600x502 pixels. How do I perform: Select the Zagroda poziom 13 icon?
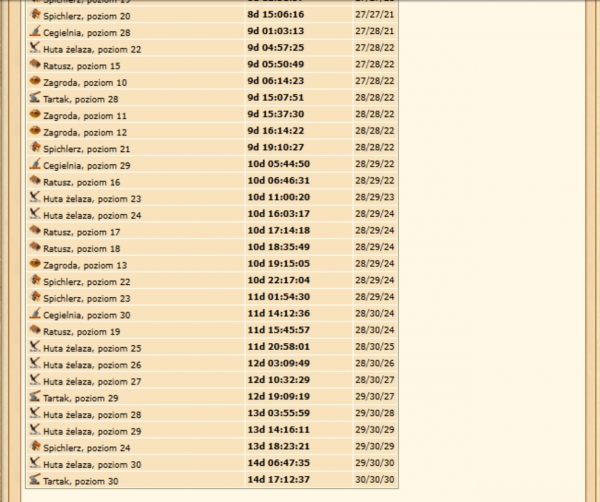tap(35, 264)
